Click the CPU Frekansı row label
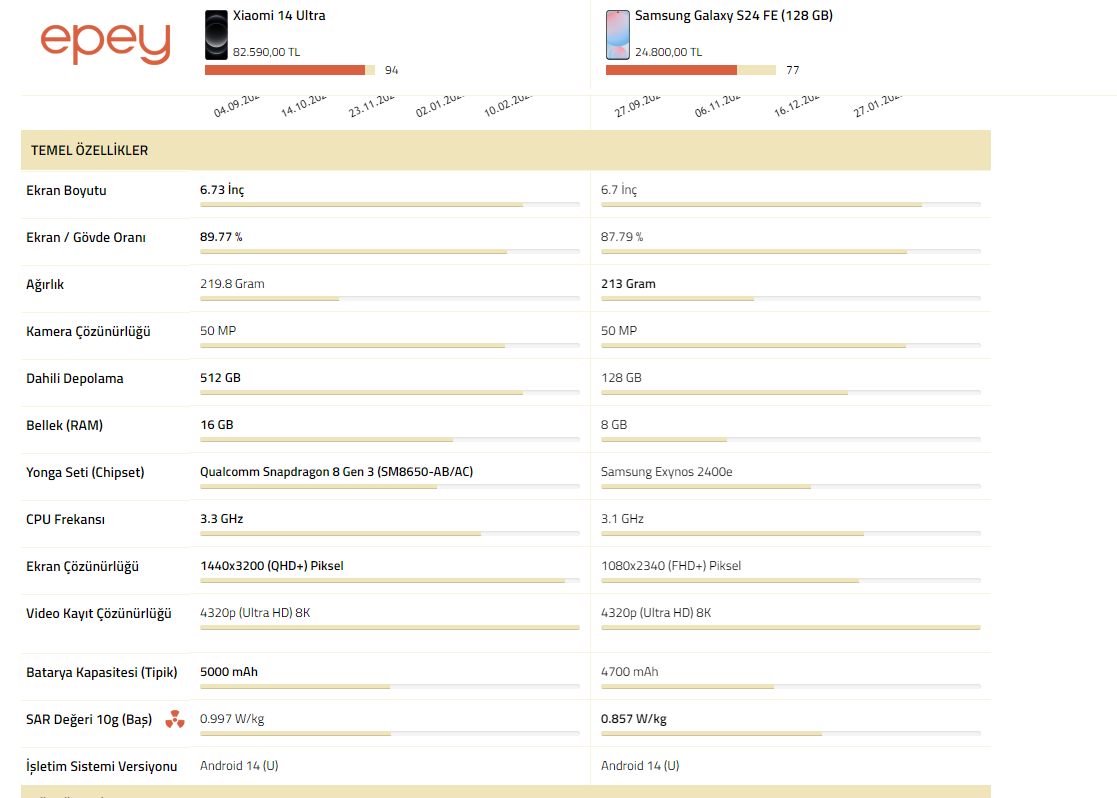Image resolution: width=1117 pixels, height=798 pixels. tap(66, 519)
